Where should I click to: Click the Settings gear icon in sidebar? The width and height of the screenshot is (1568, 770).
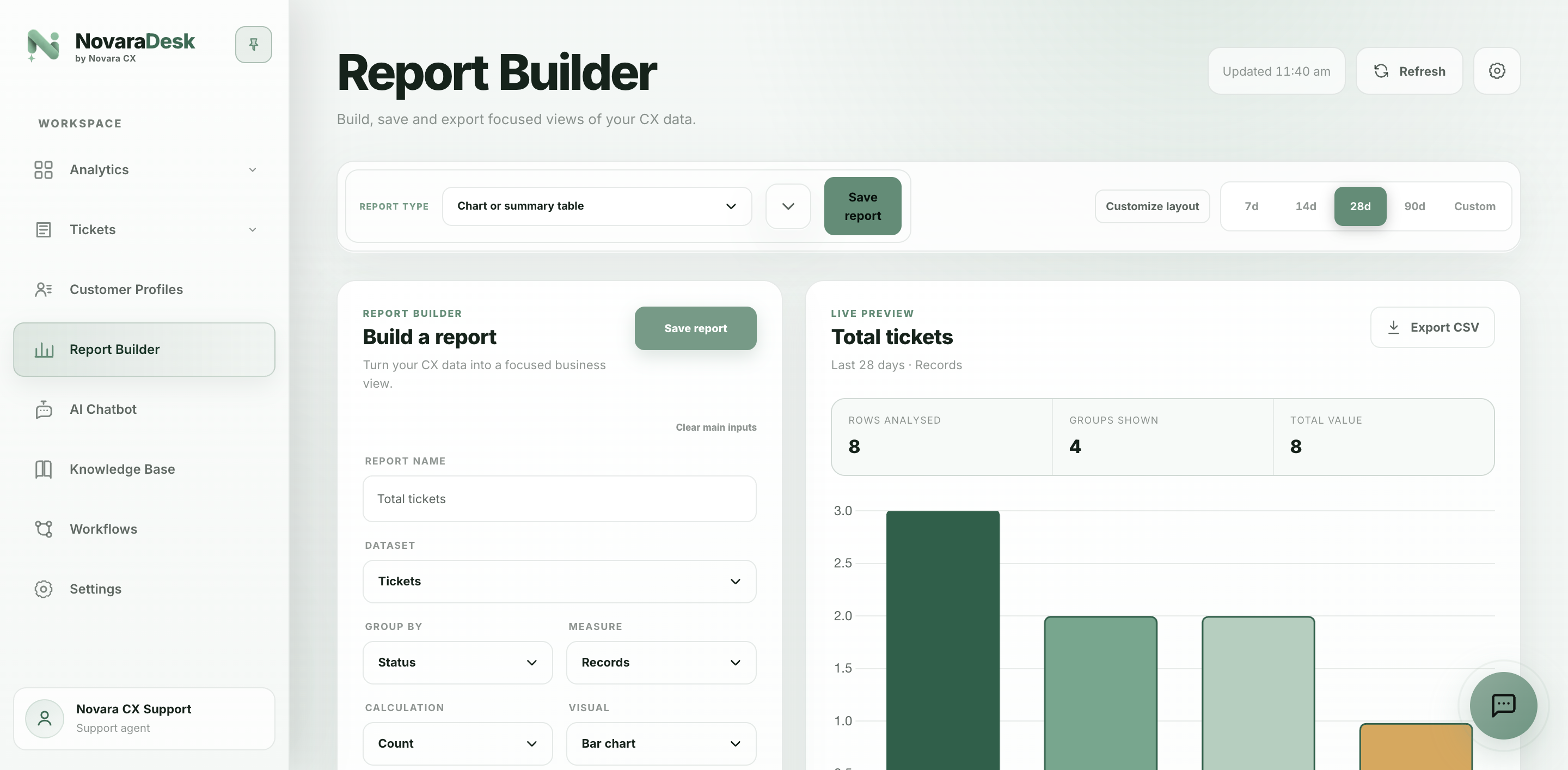coord(43,589)
